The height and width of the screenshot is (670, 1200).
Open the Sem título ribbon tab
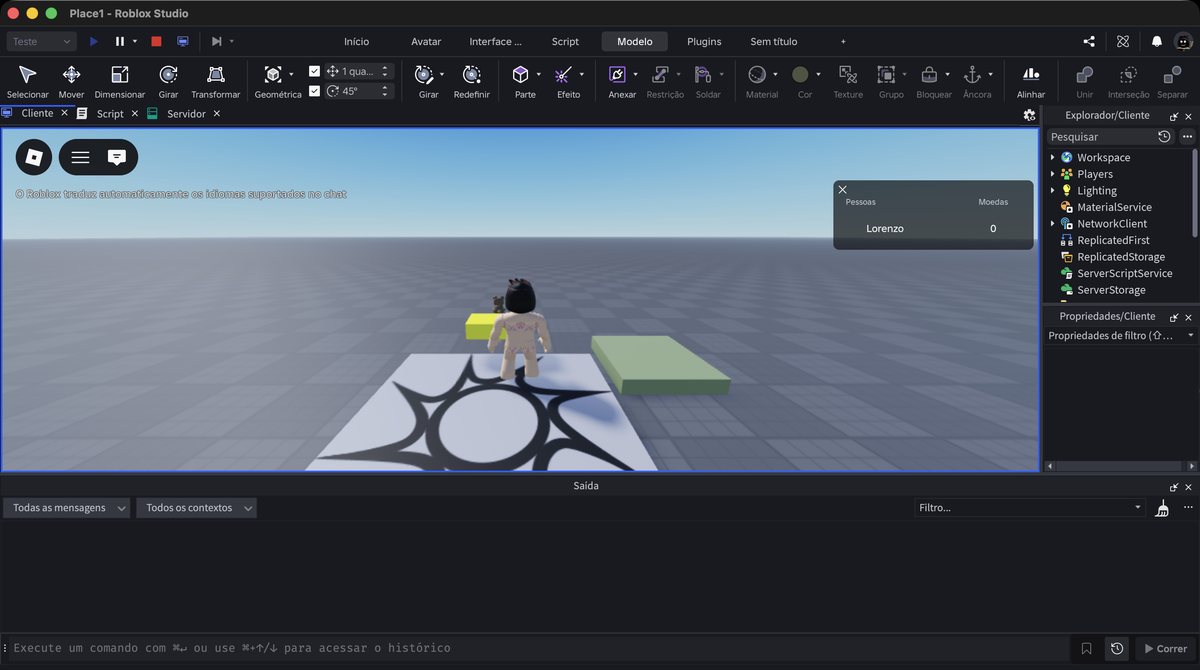(774, 41)
